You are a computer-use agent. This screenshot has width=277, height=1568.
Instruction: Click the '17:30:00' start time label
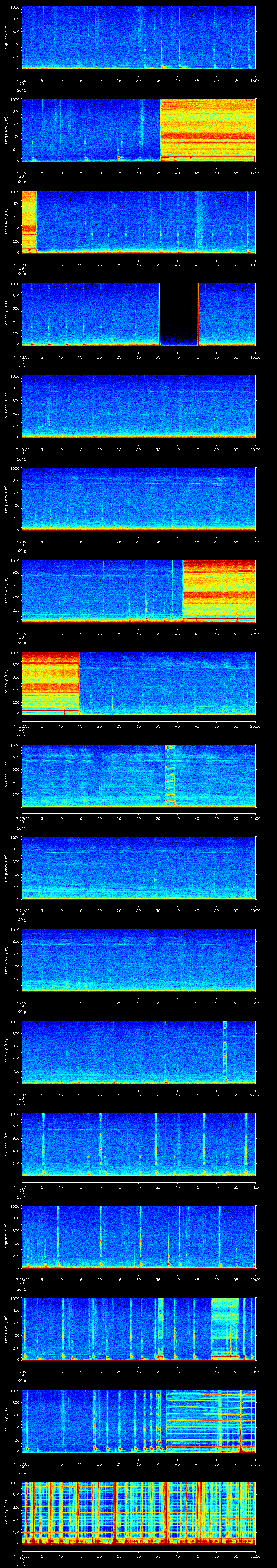21,1464
